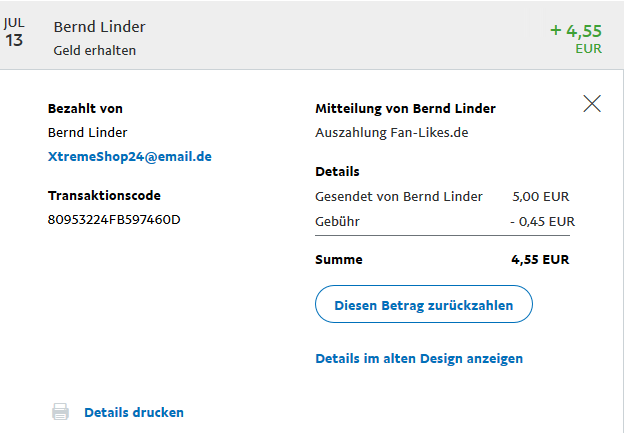Click the Gesendet von Bernd Linder row label

click(x=399, y=197)
